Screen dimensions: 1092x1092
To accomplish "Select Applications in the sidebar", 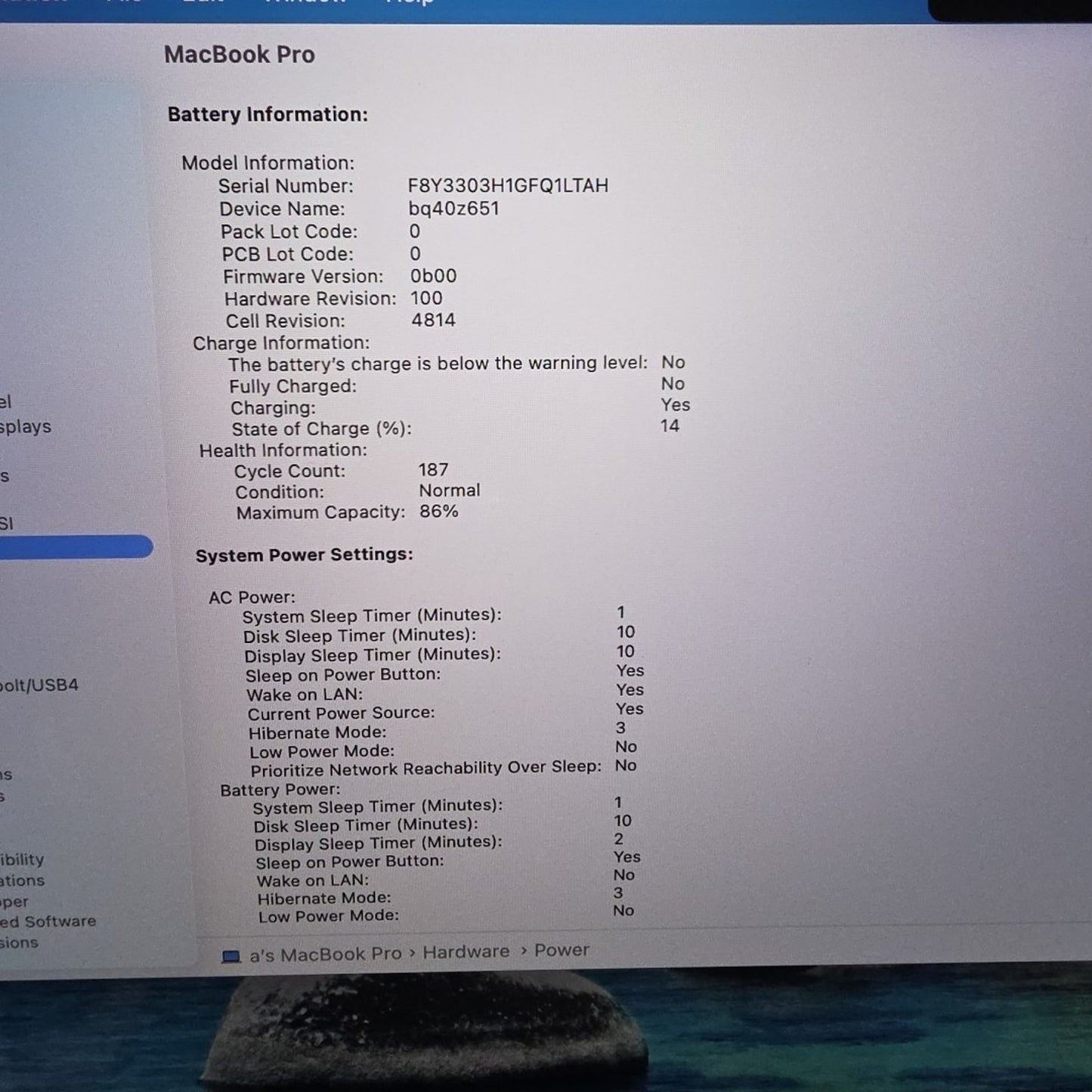I will point(23,880).
